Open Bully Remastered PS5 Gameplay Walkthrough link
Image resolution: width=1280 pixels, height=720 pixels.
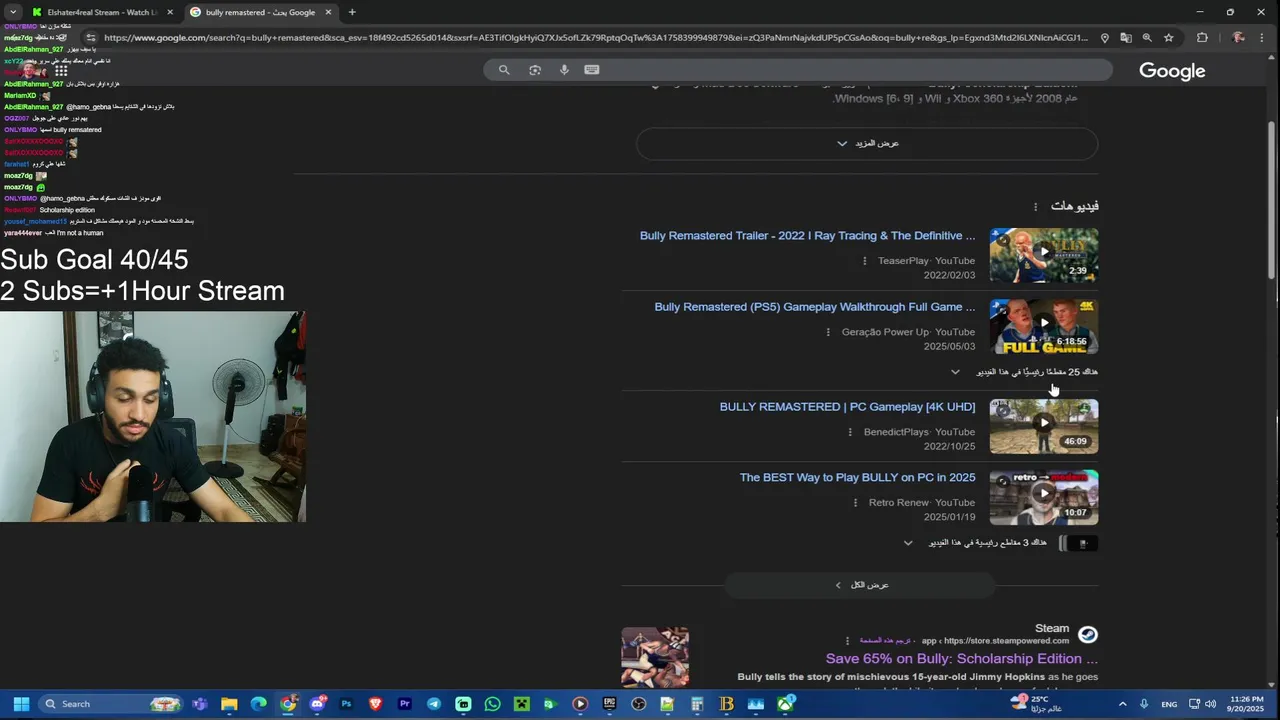[814, 307]
